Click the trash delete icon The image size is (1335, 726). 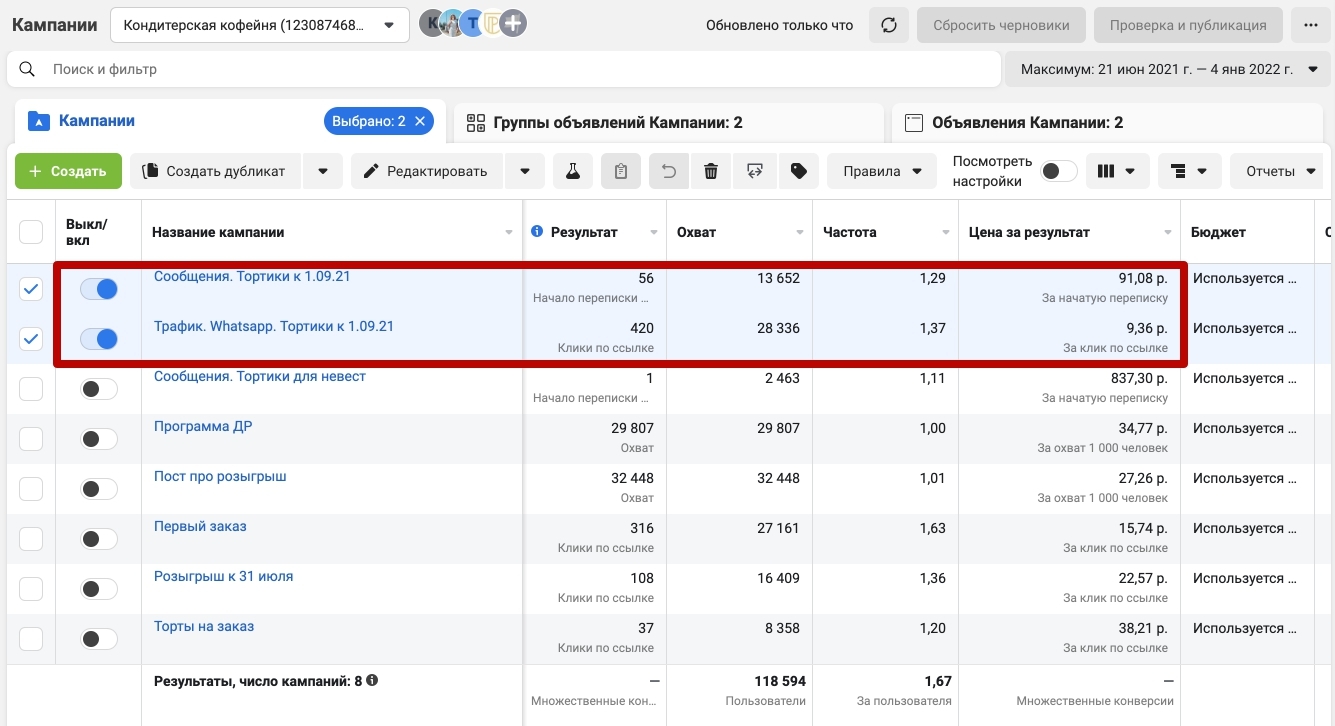tap(711, 171)
